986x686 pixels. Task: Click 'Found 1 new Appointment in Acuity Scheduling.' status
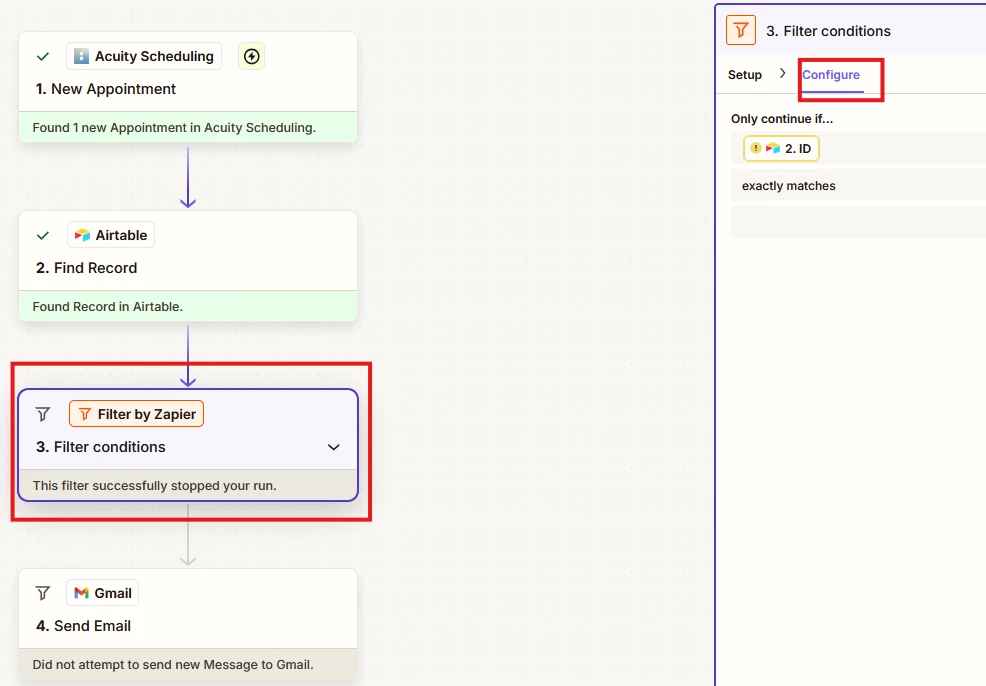[x=174, y=128]
